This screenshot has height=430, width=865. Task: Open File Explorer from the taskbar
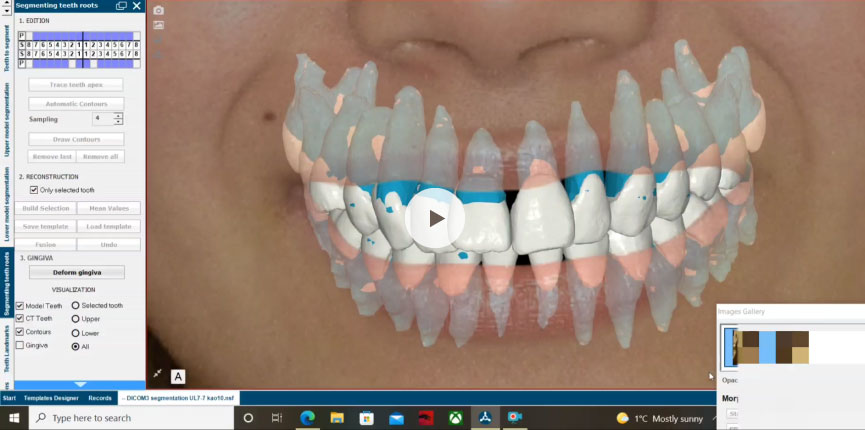(x=337, y=418)
